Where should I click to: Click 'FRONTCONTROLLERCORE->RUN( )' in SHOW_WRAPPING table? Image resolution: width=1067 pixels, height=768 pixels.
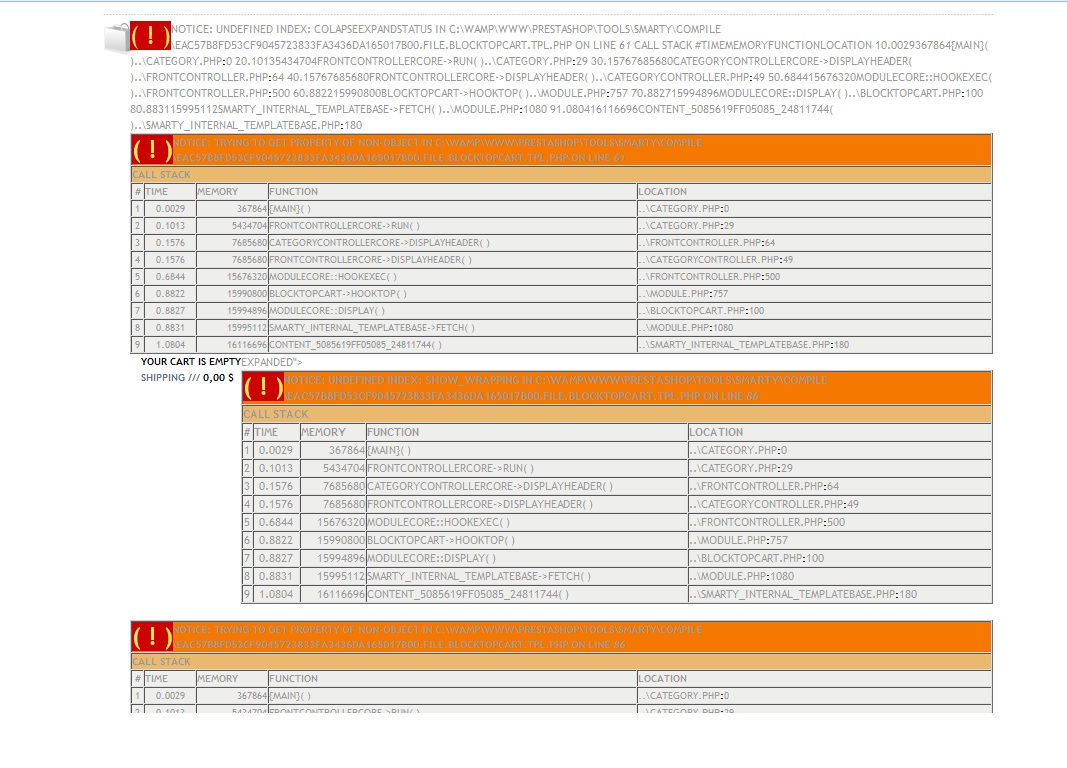click(x=450, y=468)
